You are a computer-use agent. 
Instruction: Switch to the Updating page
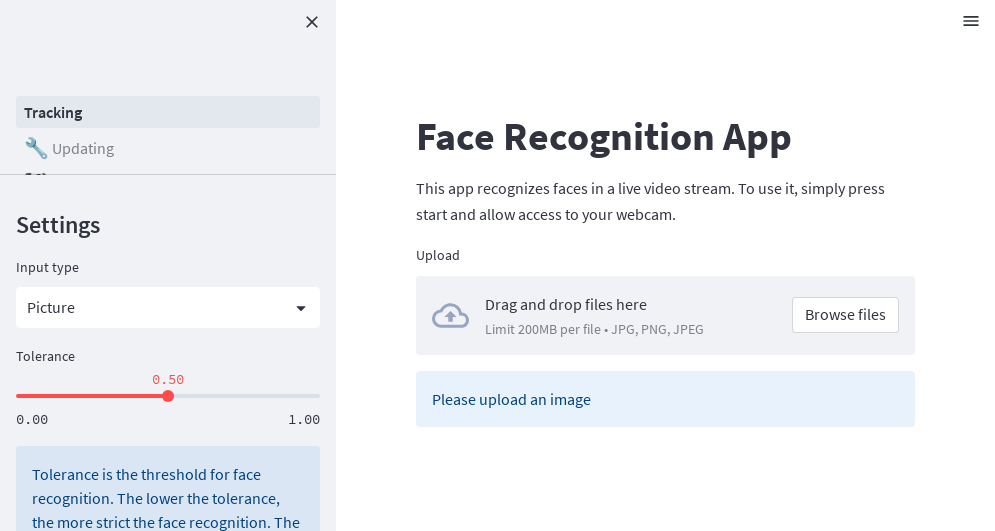(83, 149)
